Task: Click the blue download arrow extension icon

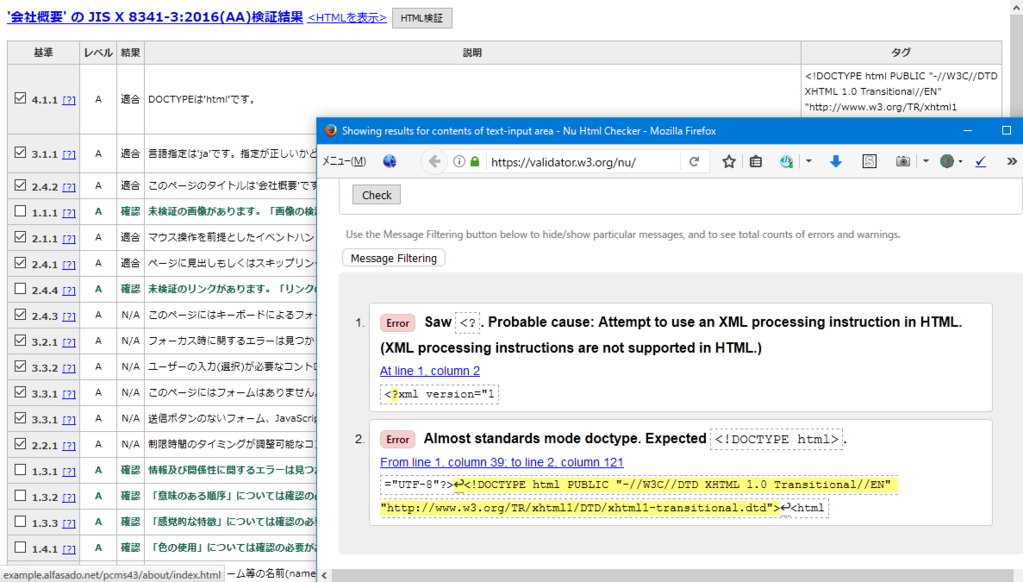Action: [x=837, y=160]
